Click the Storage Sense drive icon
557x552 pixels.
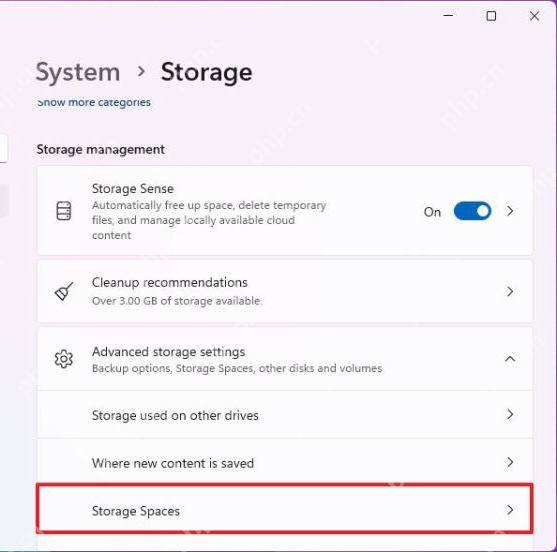[64, 211]
